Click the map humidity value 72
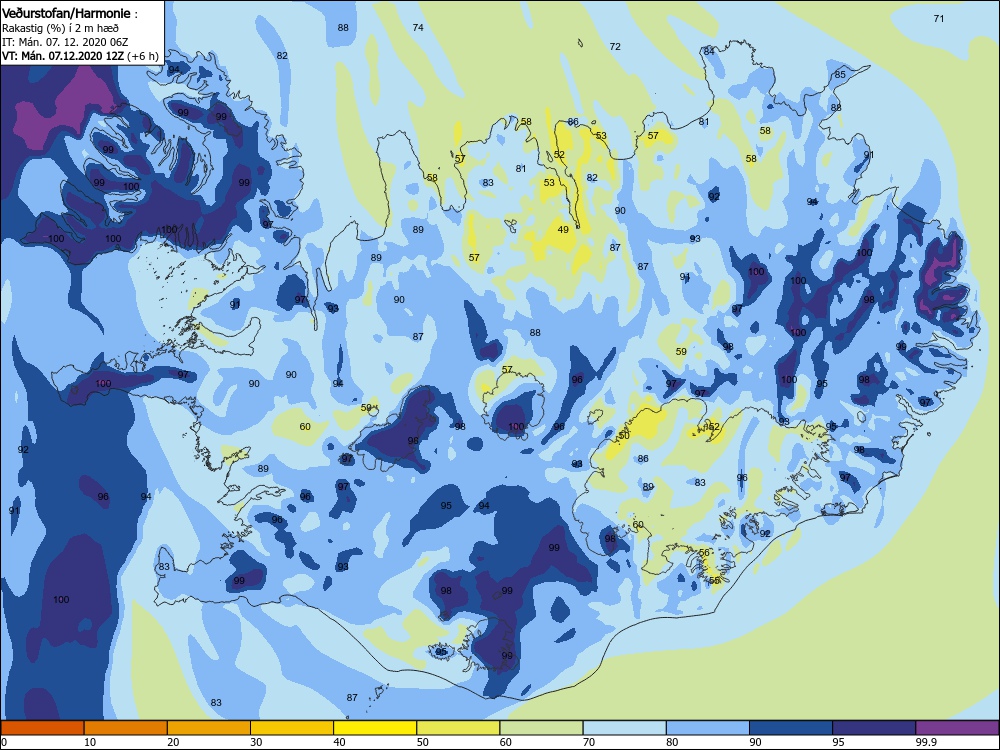 point(615,47)
